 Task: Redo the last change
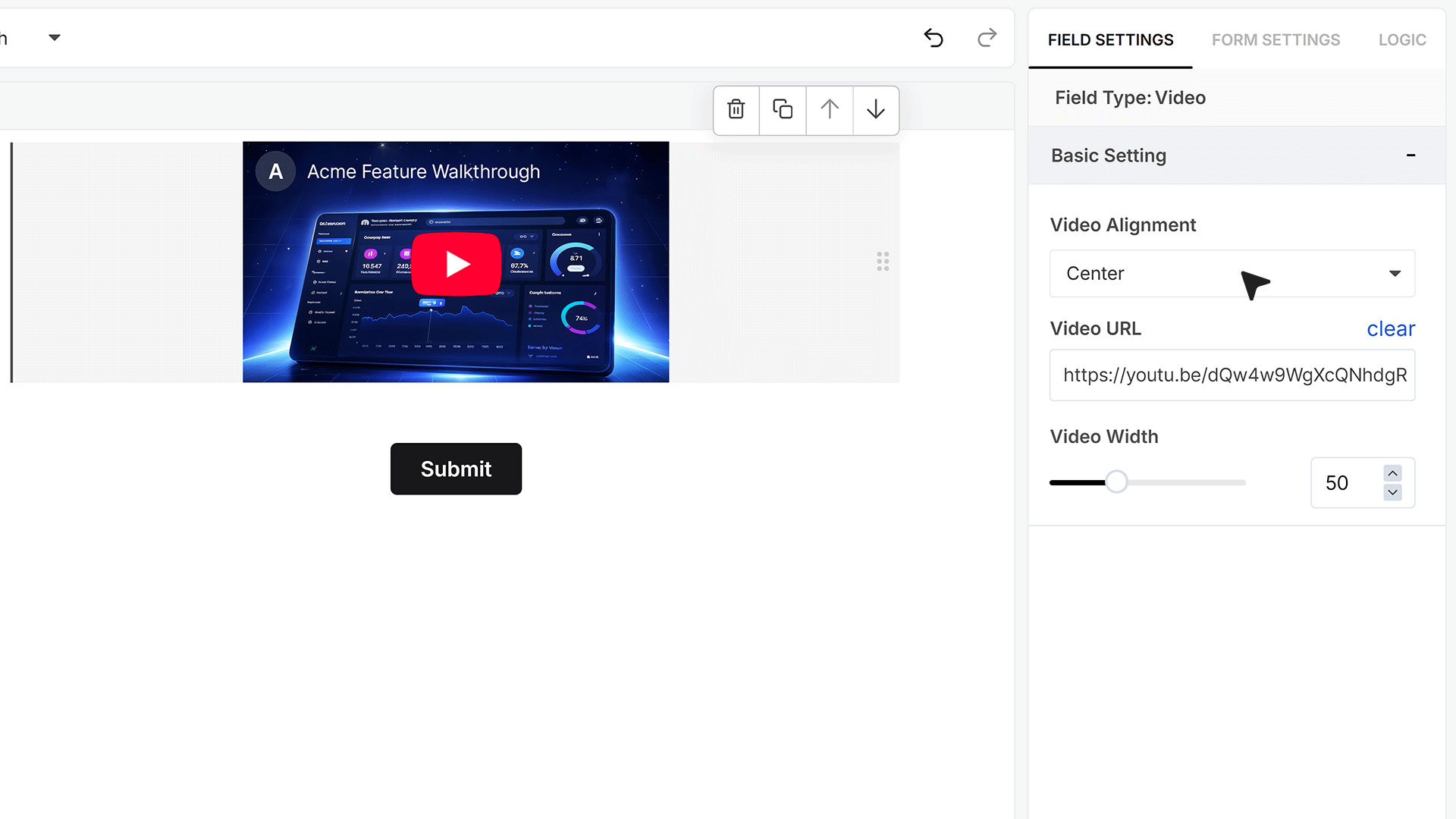click(x=987, y=38)
